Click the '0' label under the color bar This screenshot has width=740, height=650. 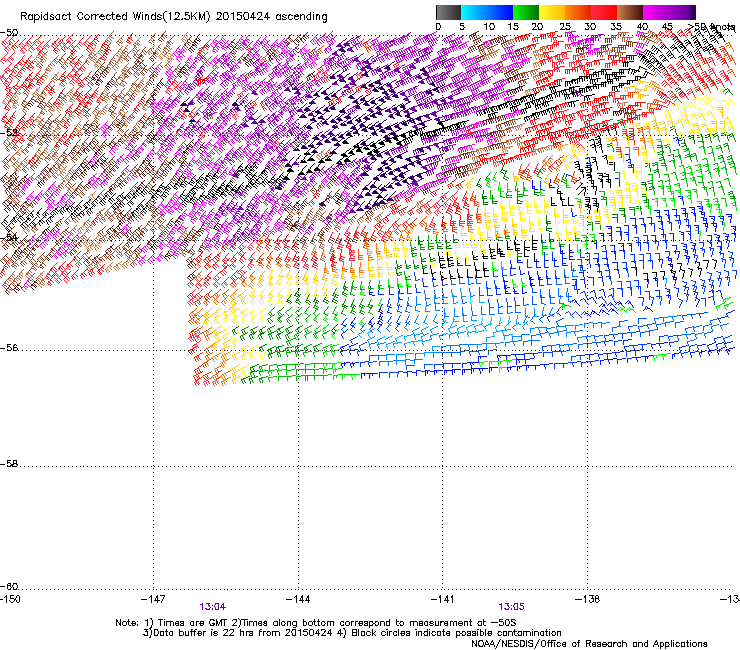point(438,27)
